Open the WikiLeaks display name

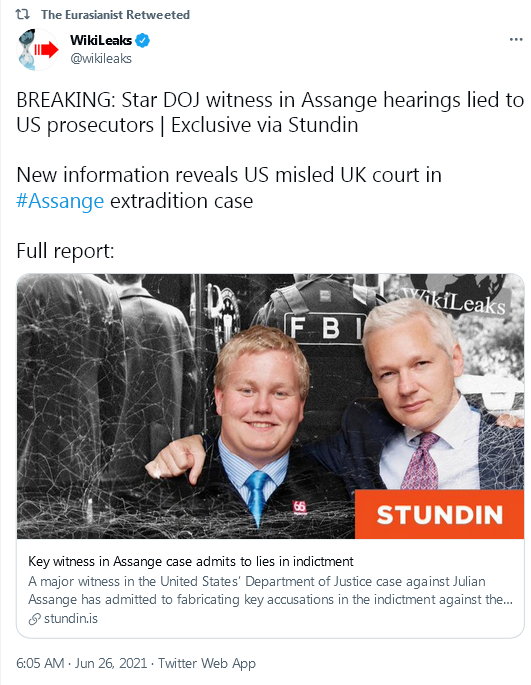(101, 40)
